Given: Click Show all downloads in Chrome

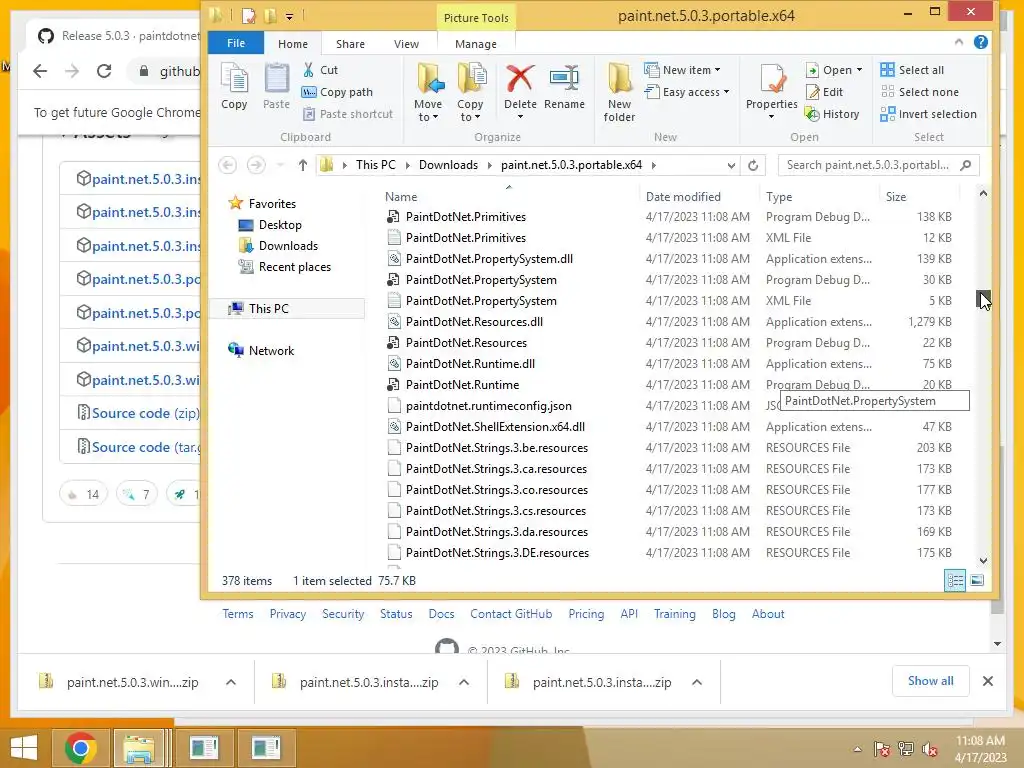Looking at the screenshot, I should click(930, 681).
